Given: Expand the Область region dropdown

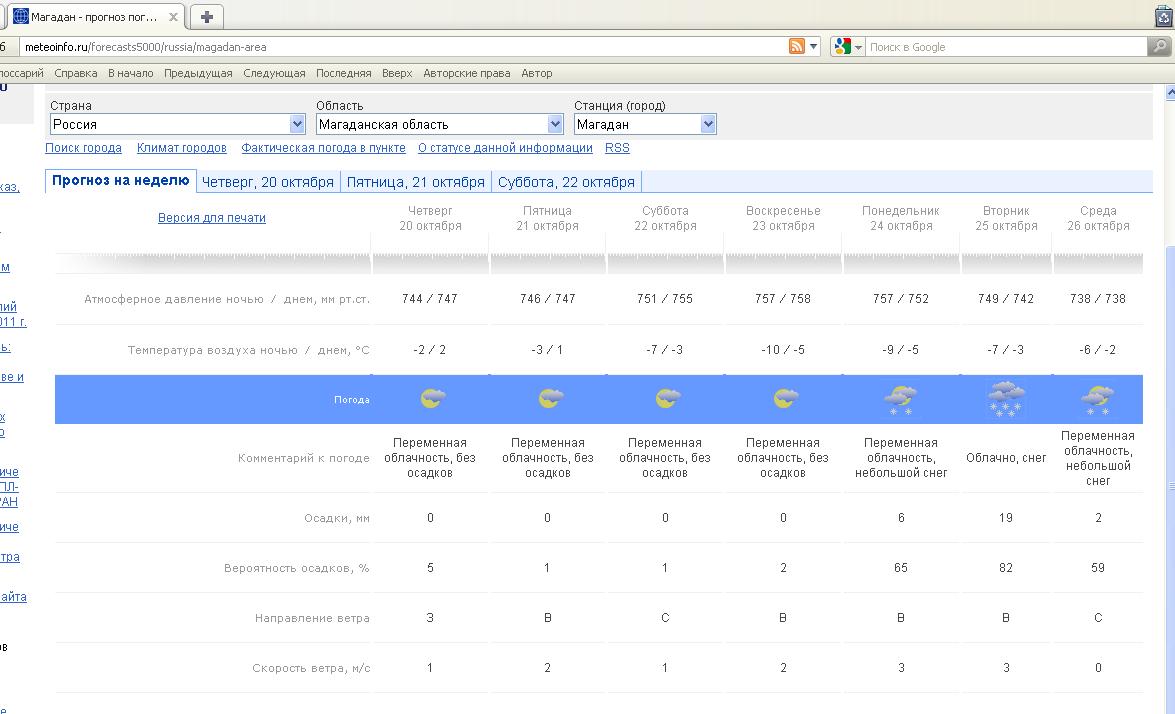Looking at the screenshot, I should pyautogui.click(x=555, y=124).
